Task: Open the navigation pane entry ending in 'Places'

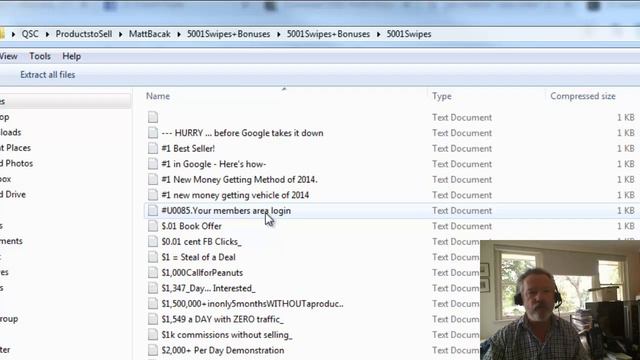Action: click(x=16, y=148)
